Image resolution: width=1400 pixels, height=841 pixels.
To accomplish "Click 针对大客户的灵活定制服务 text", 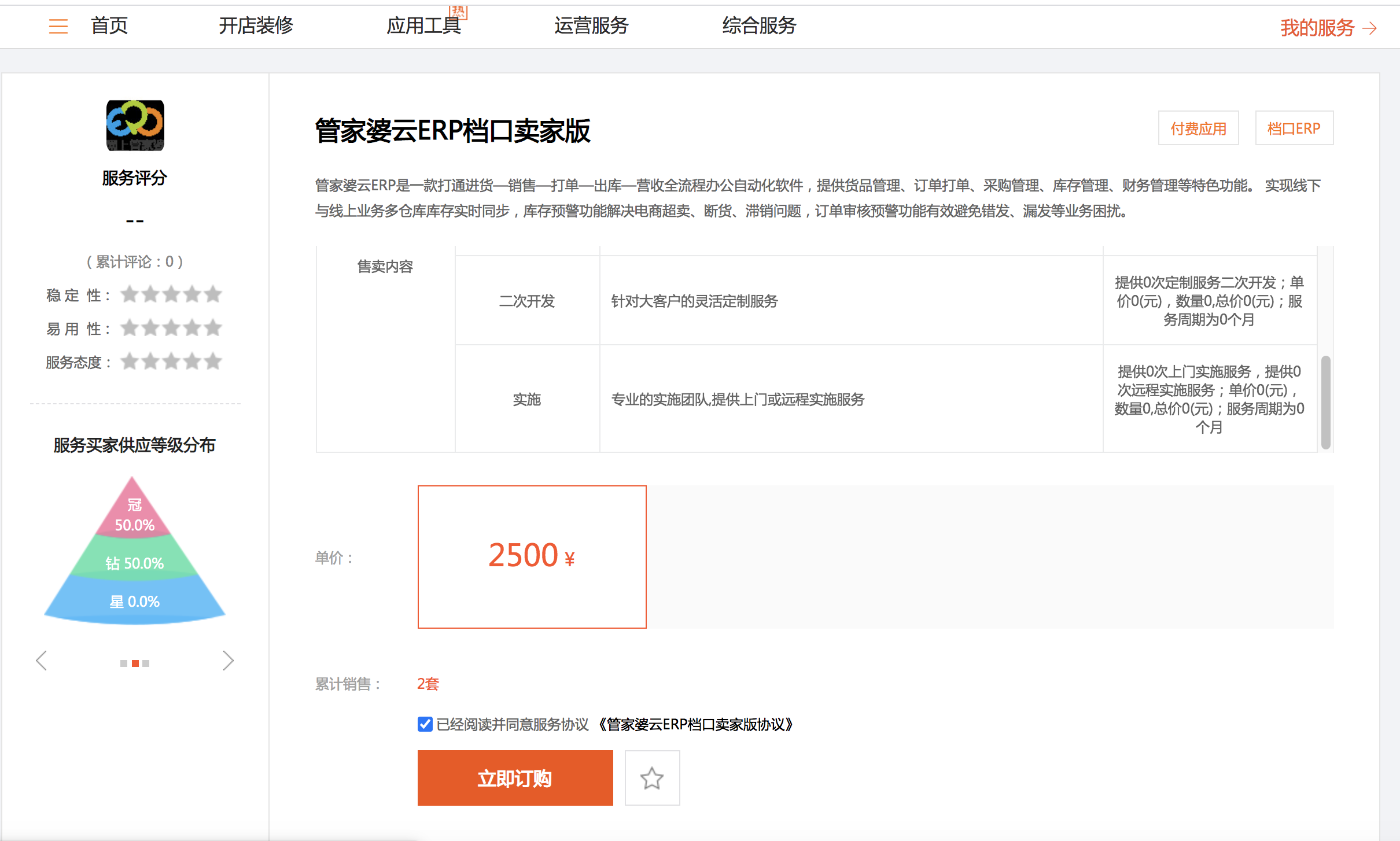I will coord(694,301).
